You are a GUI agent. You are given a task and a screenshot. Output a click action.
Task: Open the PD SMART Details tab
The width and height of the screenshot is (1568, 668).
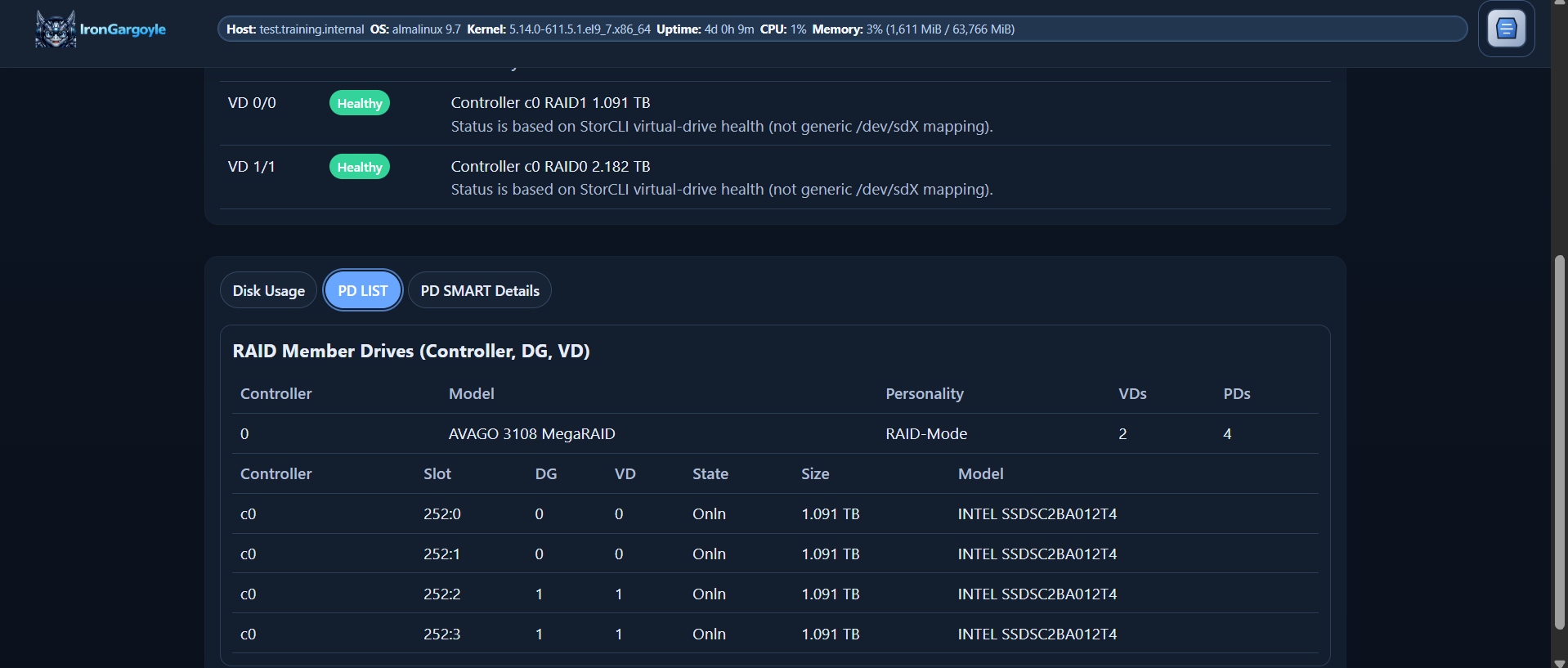480,291
